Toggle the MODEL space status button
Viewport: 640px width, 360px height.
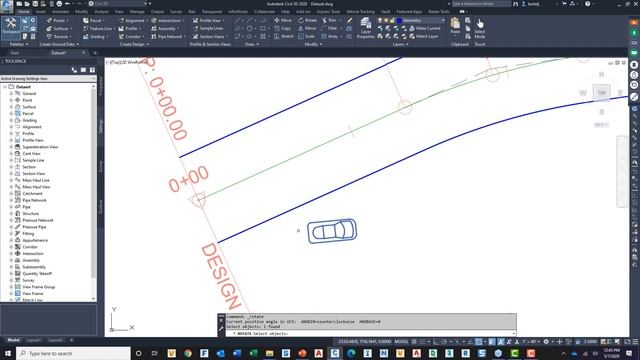coord(402,342)
